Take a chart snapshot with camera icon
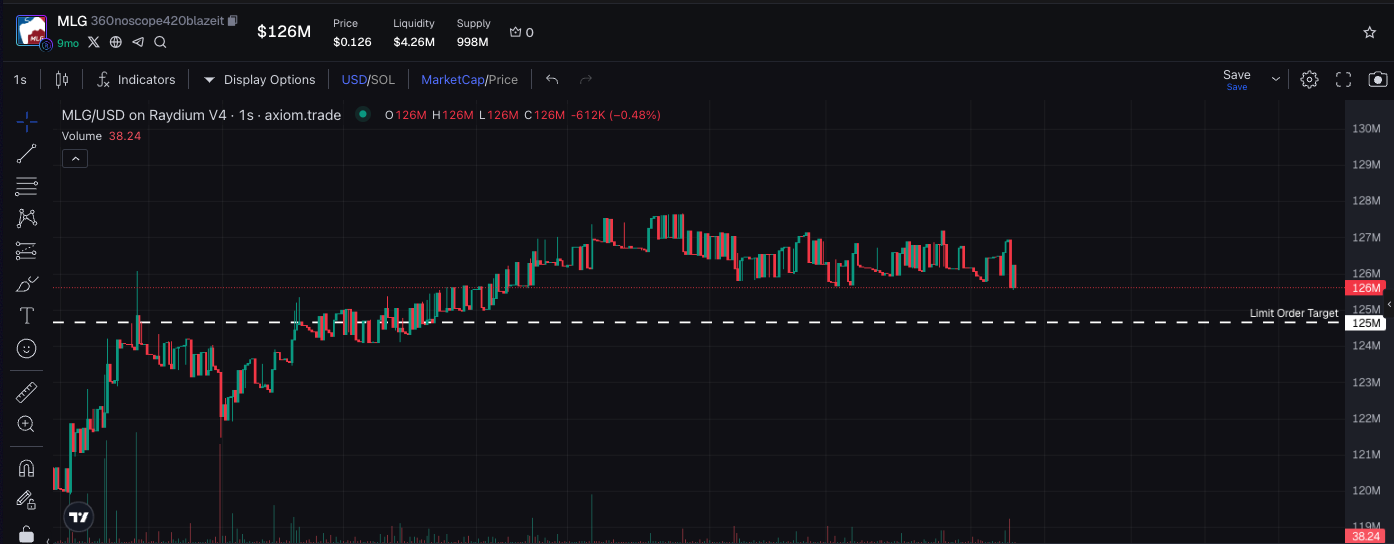The height and width of the screenshot is (544, 1394). tap(1377, 80)
